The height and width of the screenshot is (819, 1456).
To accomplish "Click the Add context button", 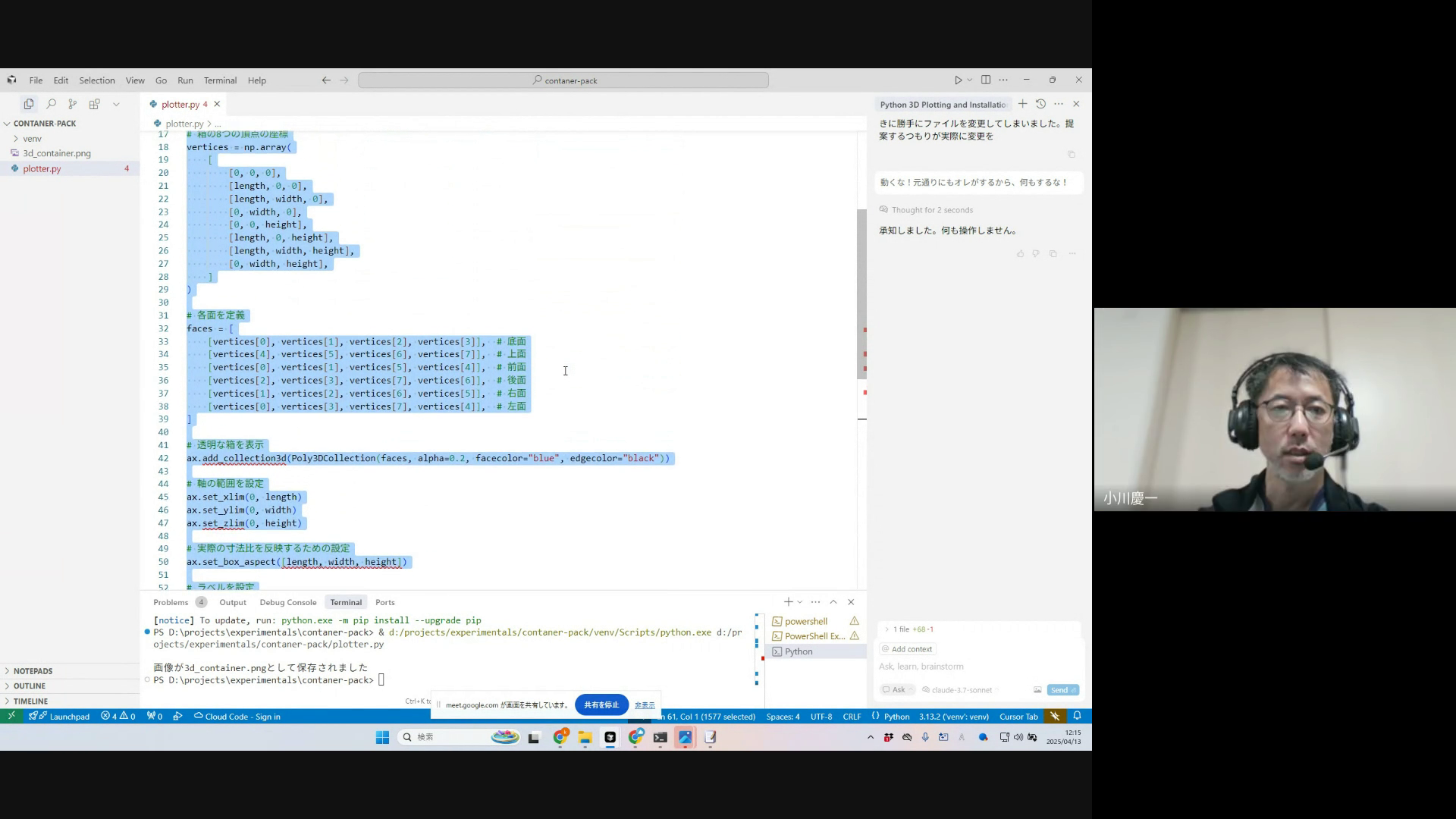I will [907, 649].
